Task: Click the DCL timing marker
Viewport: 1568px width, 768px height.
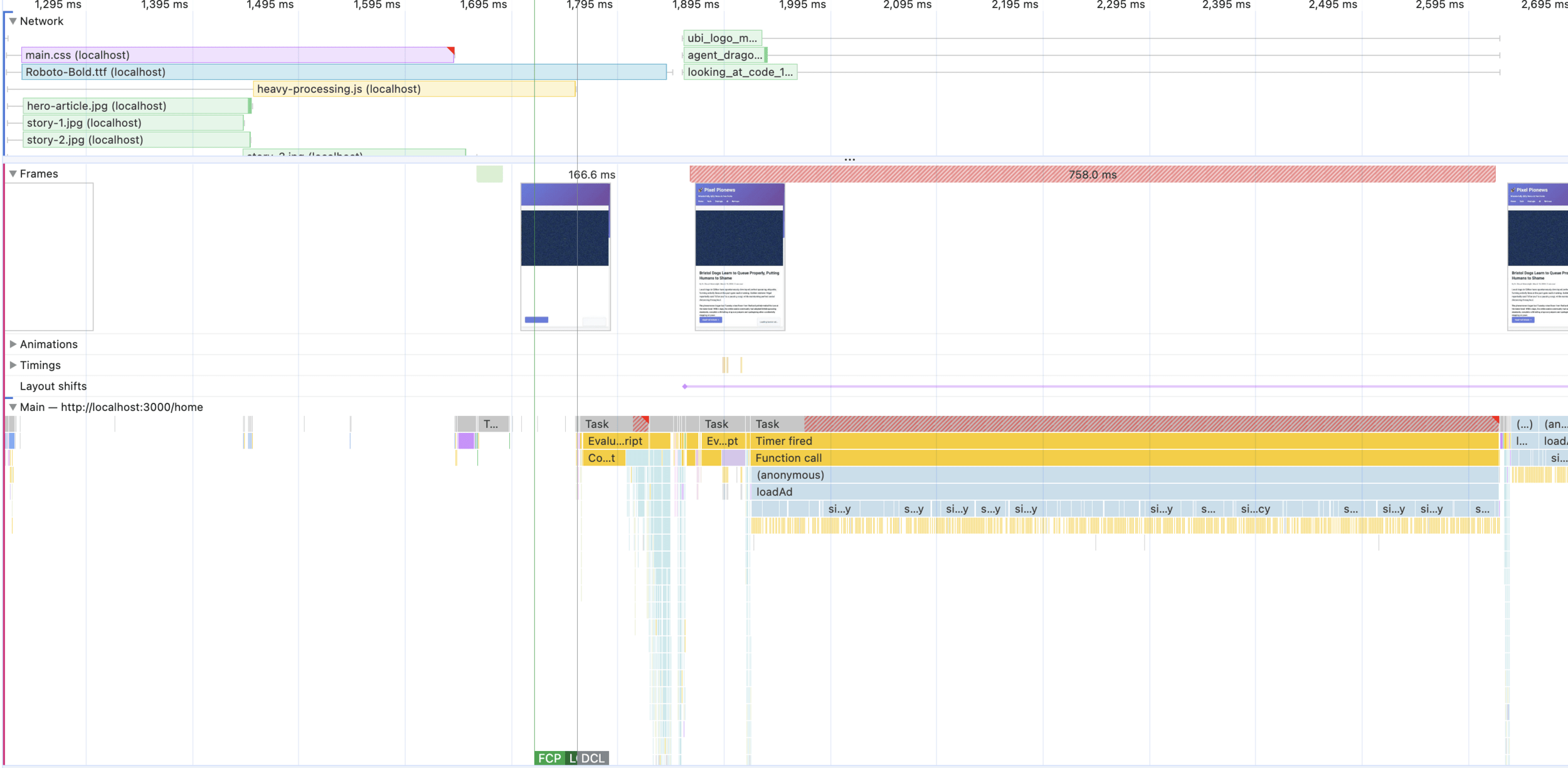Action: tap(593, 758)
